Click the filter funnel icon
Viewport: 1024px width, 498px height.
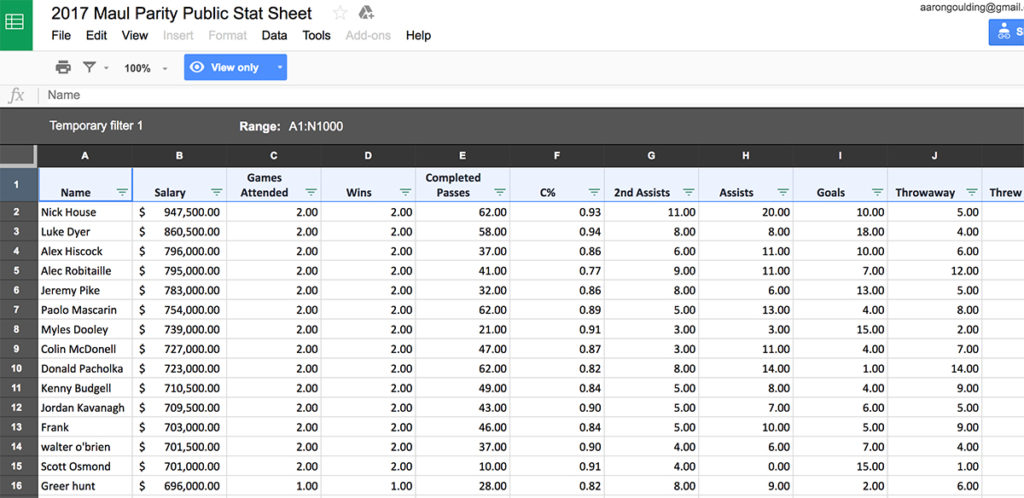coord(89,67)
